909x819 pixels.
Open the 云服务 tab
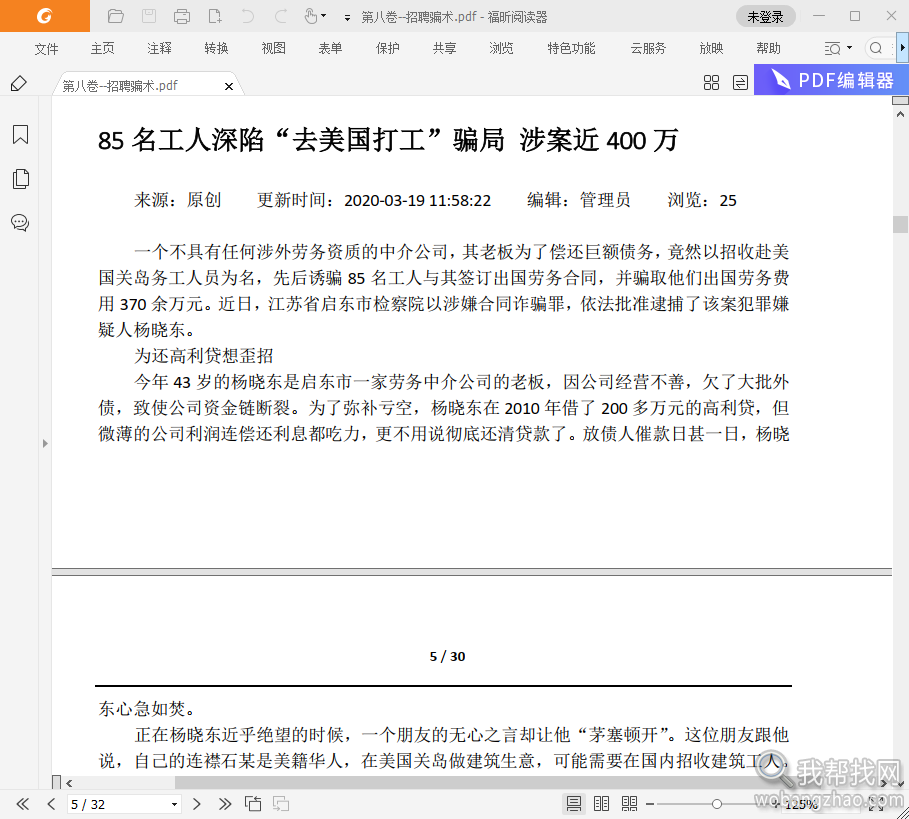click(x=648, y=49)
